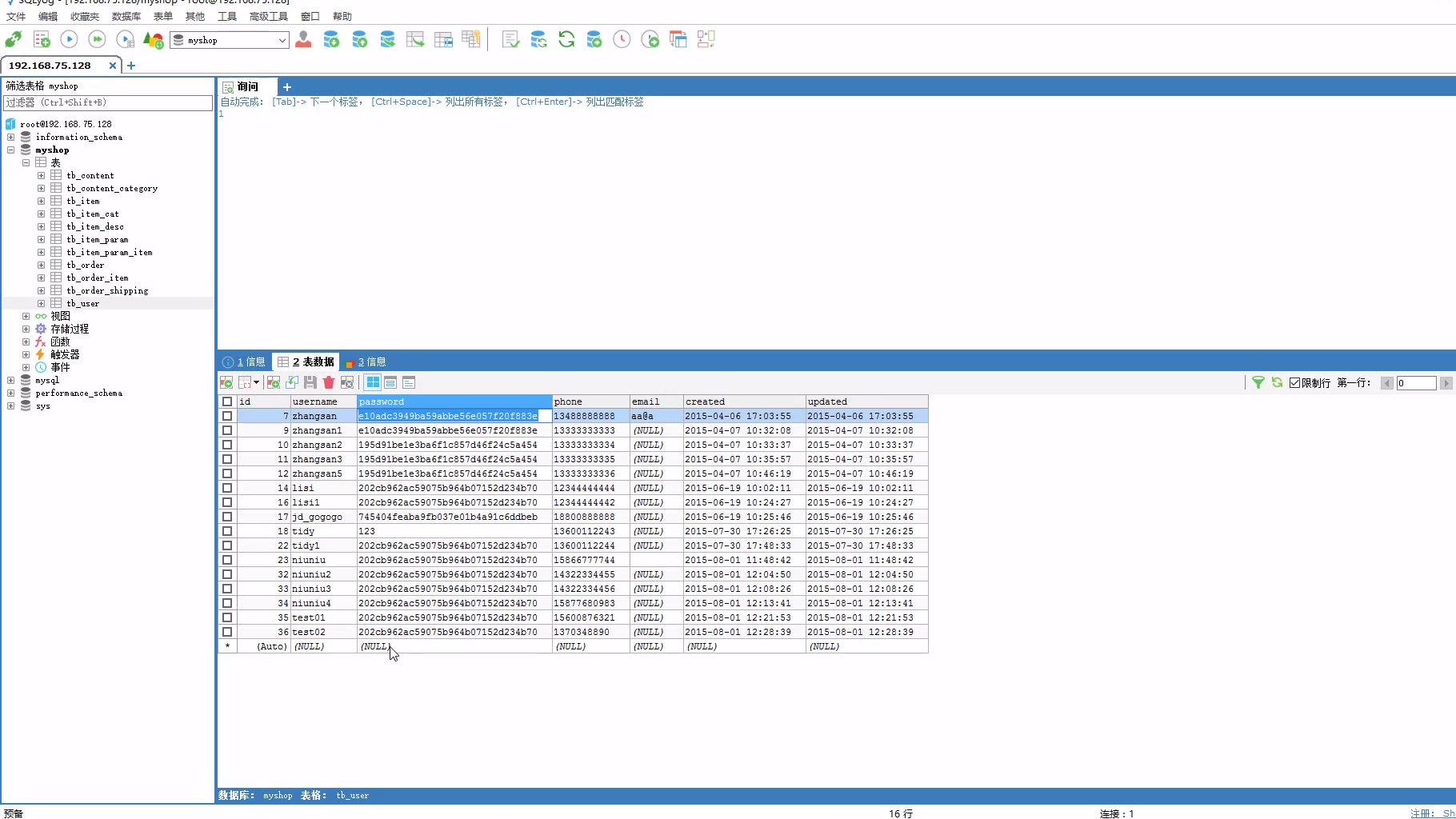This screenshot has height=819, width=1456.
Task: Switch to the 3 信息 result tab
Action: click(366, 362)
